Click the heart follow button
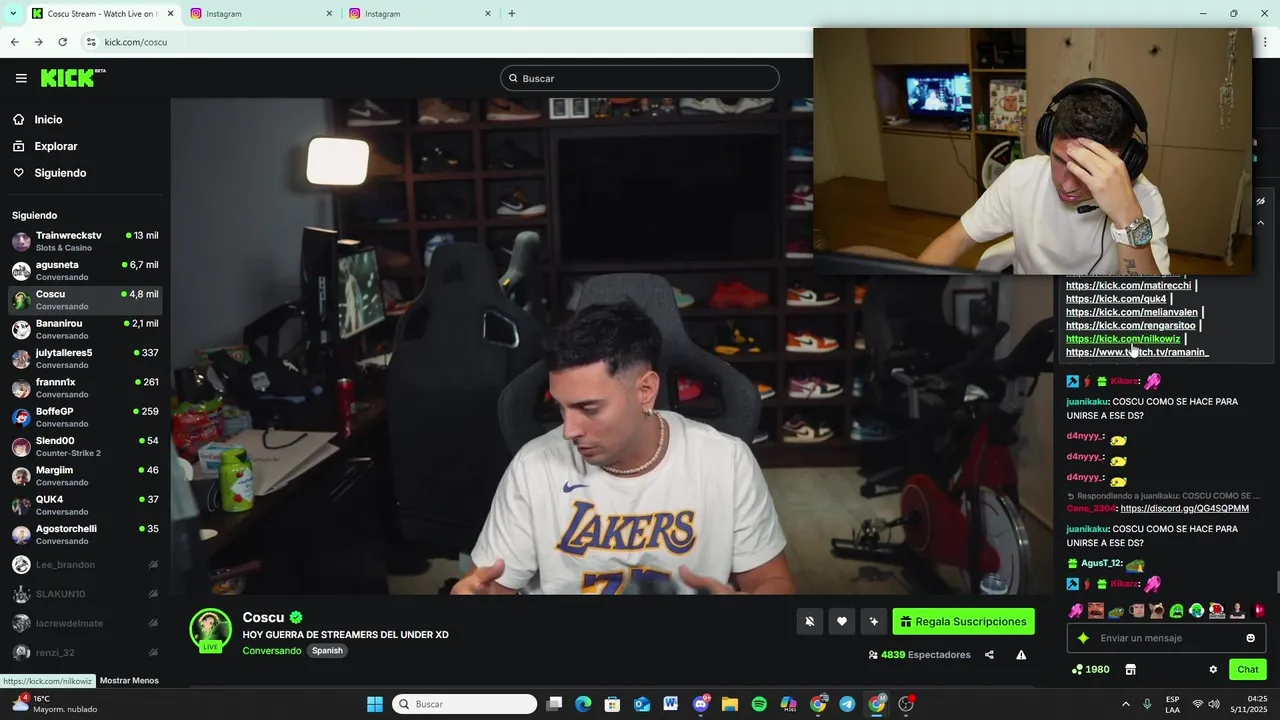 [x=842, y=622]
